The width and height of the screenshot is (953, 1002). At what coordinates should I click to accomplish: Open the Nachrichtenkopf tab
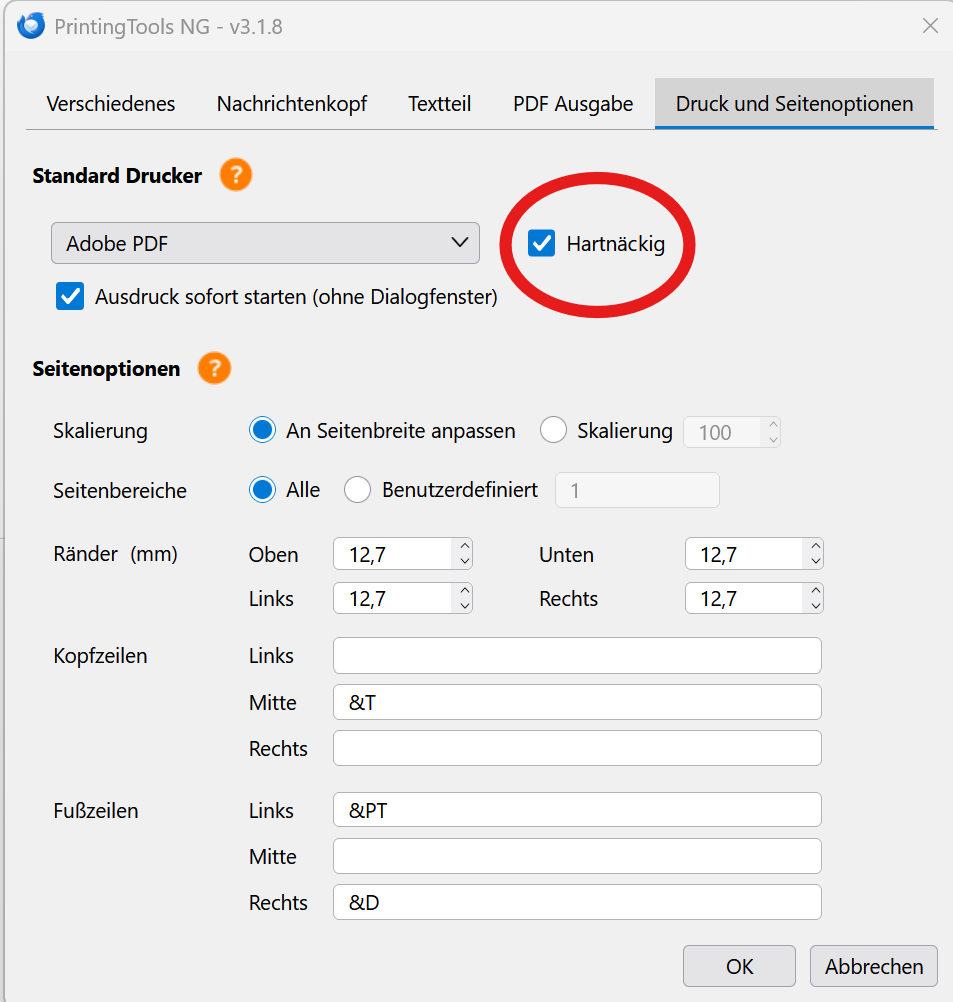point(291,104)
